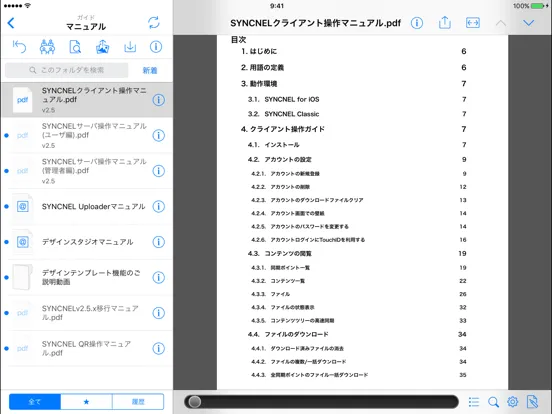Open document info icon beside PDF title

(417, 23)
